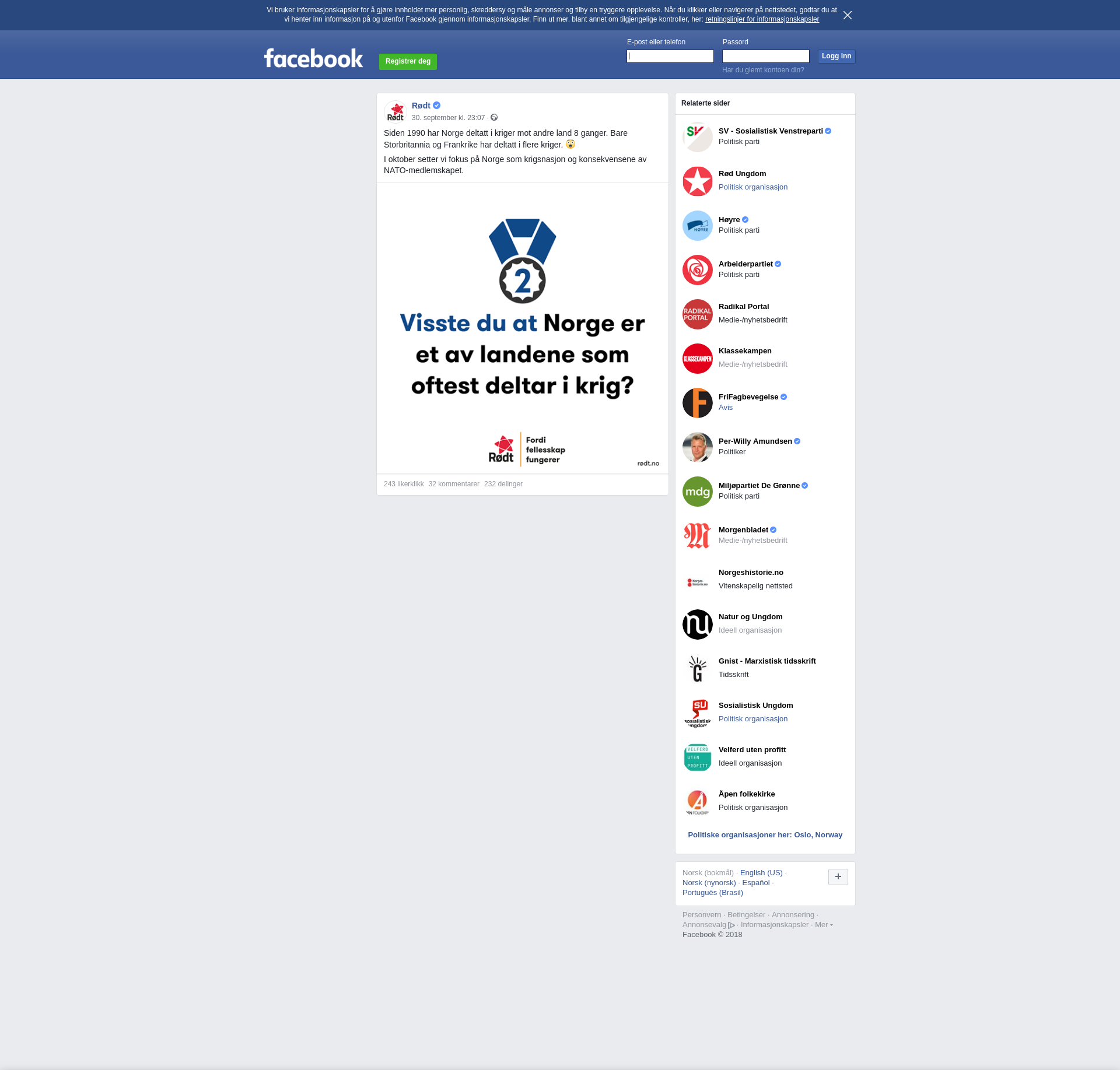Click the Annonsevalg AdChoices icon

[x=731, y=925]
